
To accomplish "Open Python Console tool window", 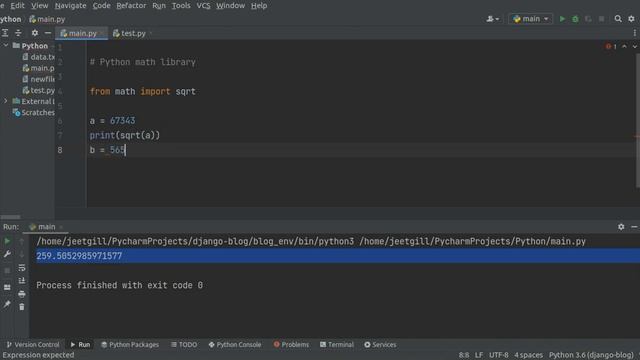I will pos(235,344).
